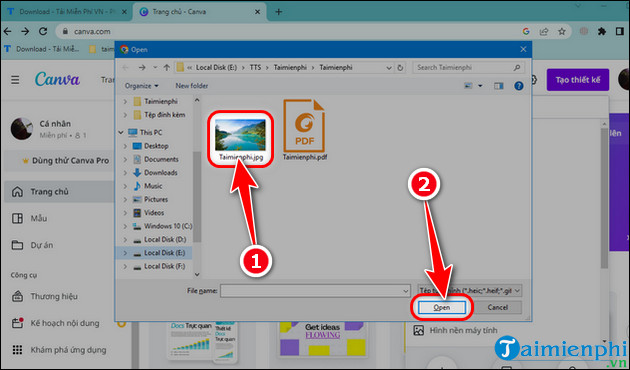Screen dimensions: 630x370
Task: Open the Organize dropdown menu
Action: click(x=141, y=86)
